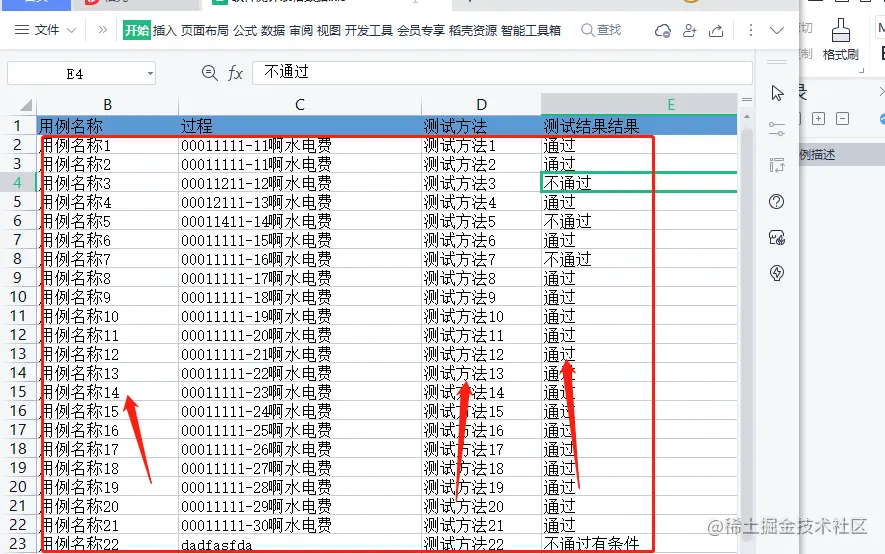Select cell 用例名称10
885x554 pixels.
tap(108, 316)
